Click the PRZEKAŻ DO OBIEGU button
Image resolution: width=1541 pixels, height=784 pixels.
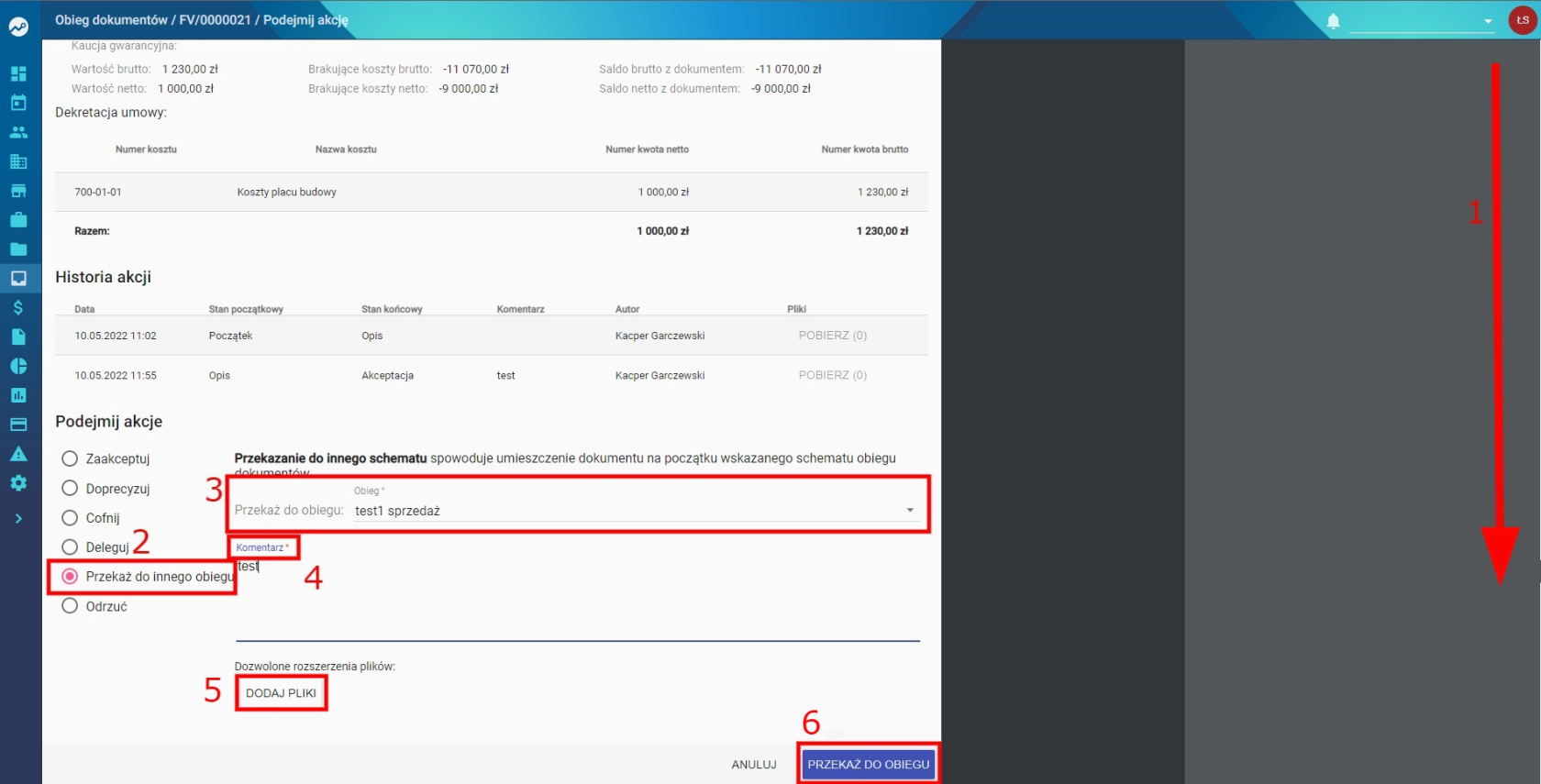(x=868, y=764)
